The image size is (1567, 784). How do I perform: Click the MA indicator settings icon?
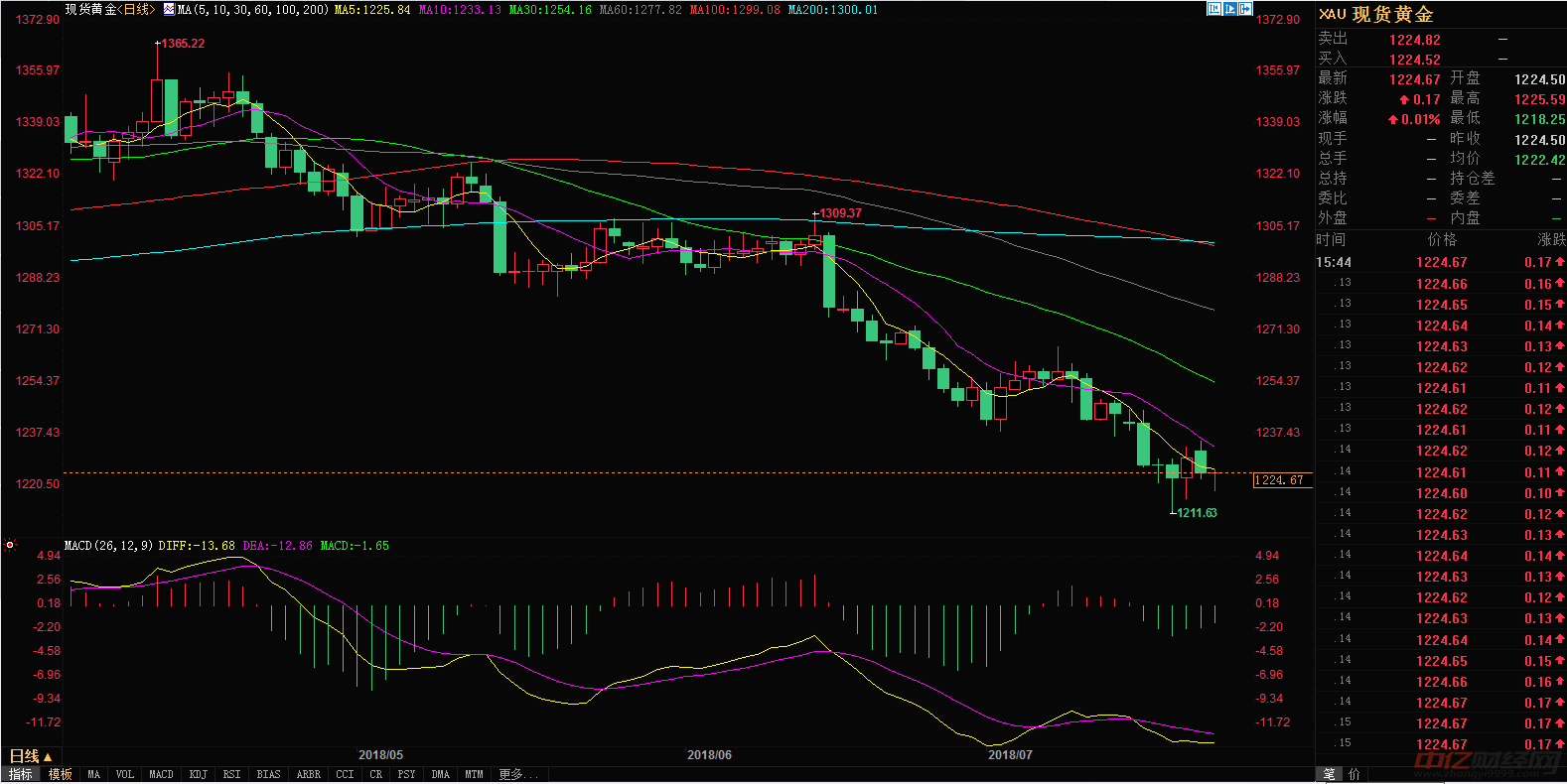click(169, 10)
